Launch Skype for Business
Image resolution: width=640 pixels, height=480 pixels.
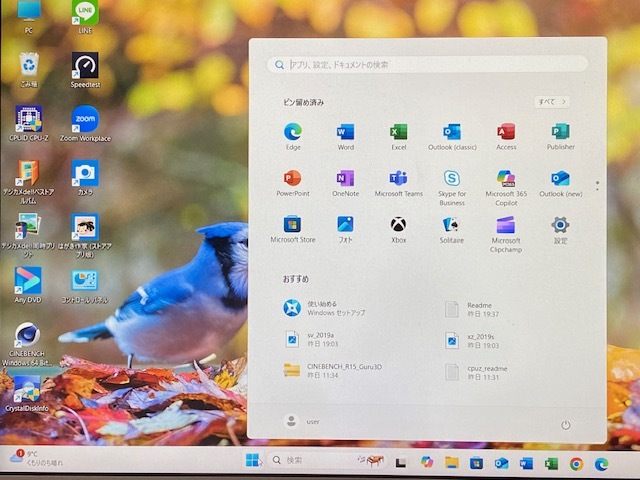click(x=452, y=187)
